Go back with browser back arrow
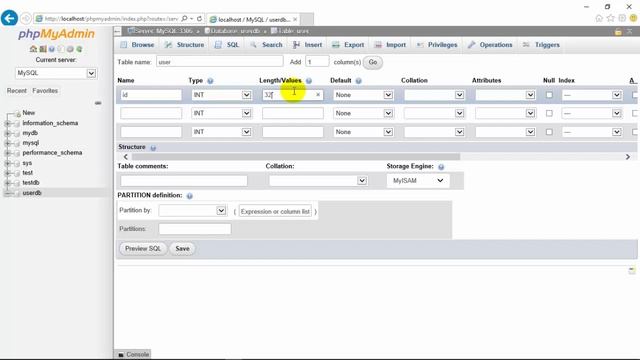Viewport: 640px width, 360px height. pyautogui.click(x=9, y=18)
